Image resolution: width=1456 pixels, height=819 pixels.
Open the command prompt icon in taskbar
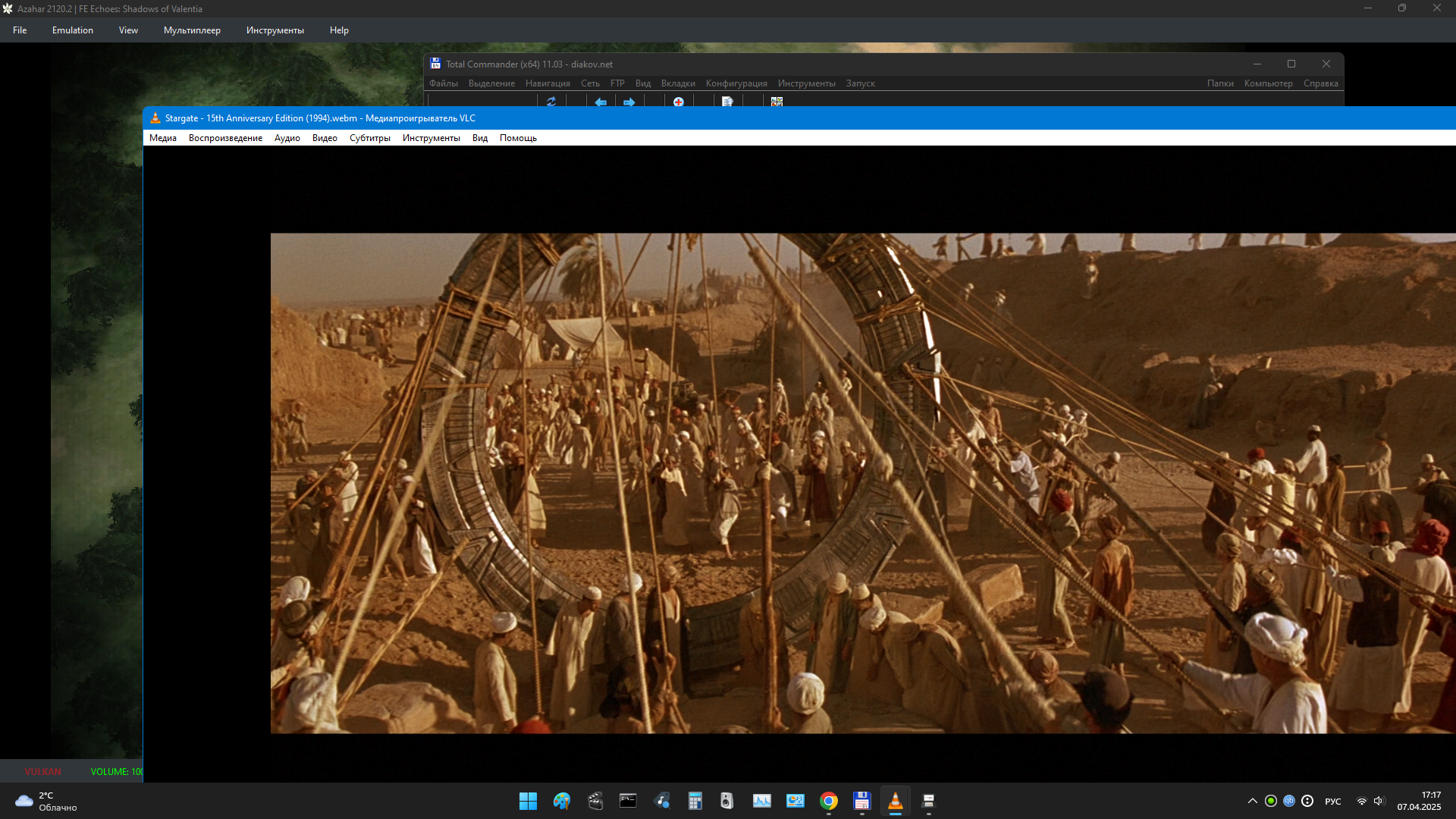coord(628,801)
